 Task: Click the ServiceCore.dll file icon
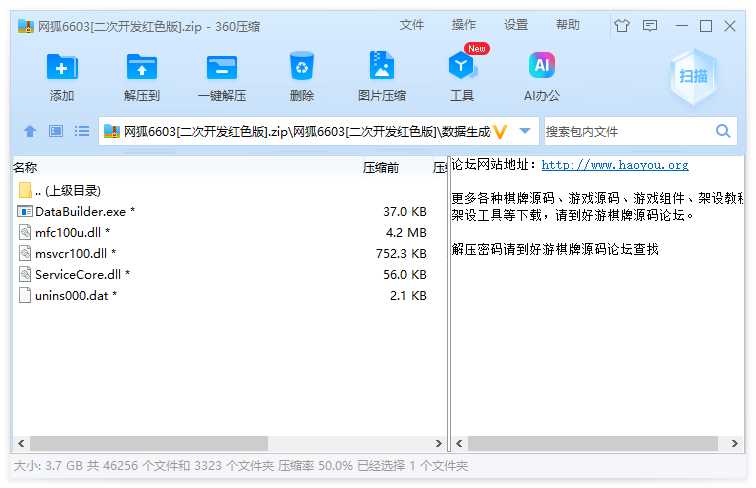(25, 274)
